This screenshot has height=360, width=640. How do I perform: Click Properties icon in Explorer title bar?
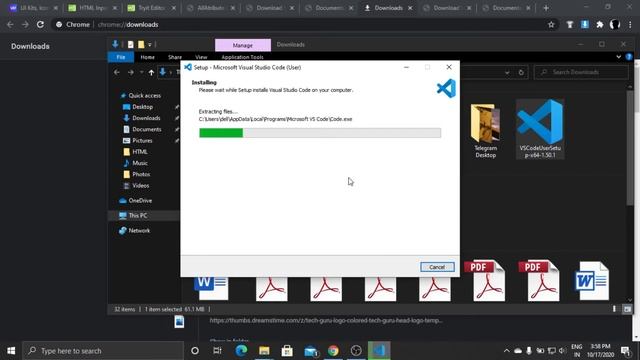(130, 44)
